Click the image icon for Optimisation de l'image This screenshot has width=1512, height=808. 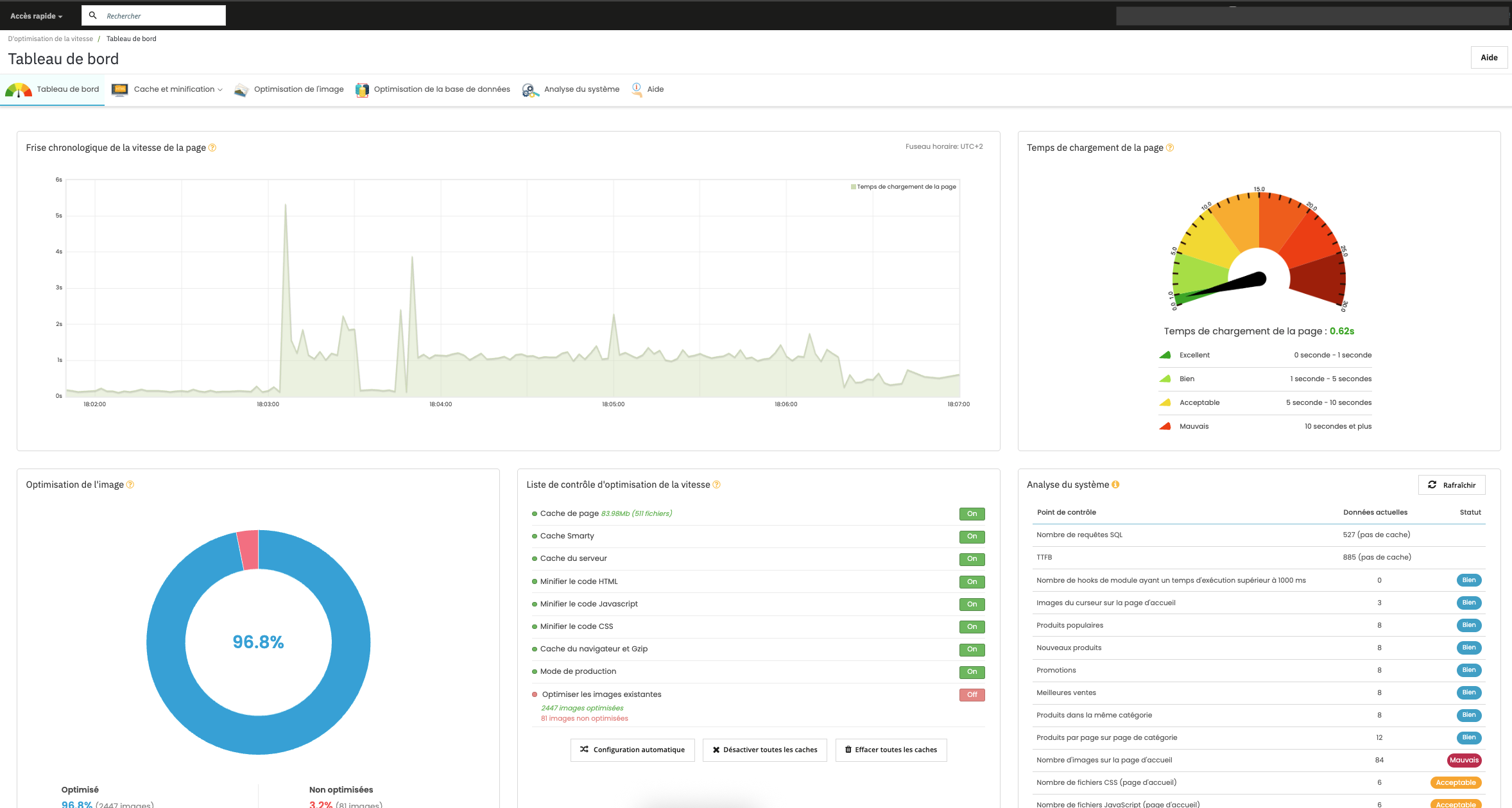coord(241,90)
